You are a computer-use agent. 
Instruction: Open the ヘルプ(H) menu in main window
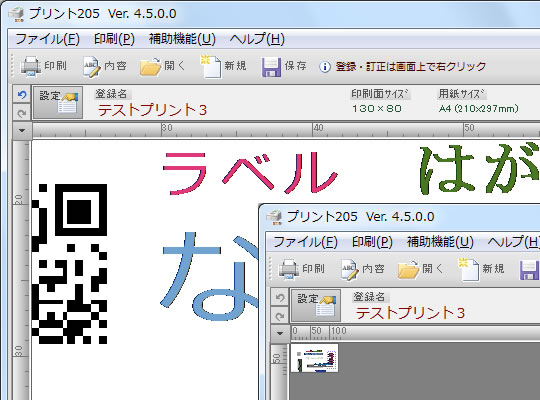pos(257,39)
